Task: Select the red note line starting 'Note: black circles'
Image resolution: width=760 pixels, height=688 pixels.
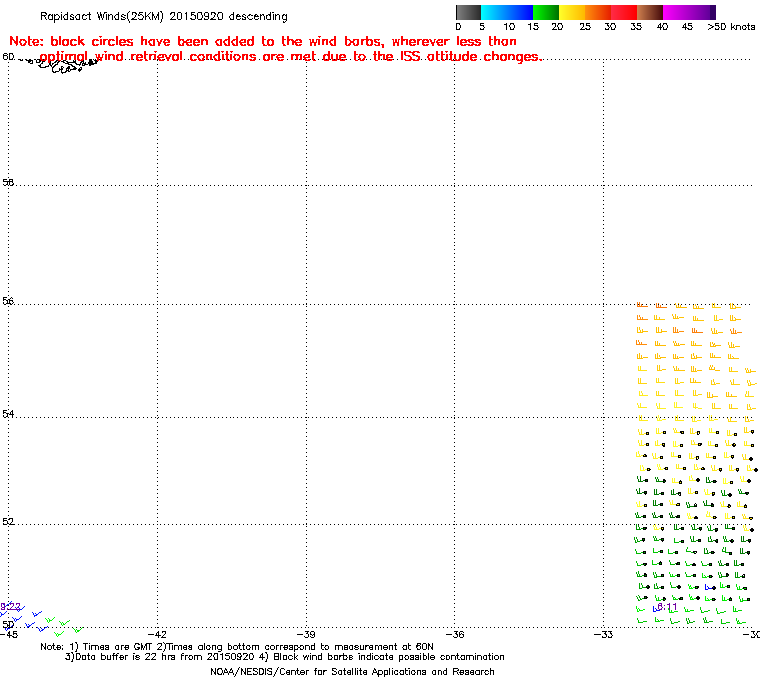Action: pos(263,41)
